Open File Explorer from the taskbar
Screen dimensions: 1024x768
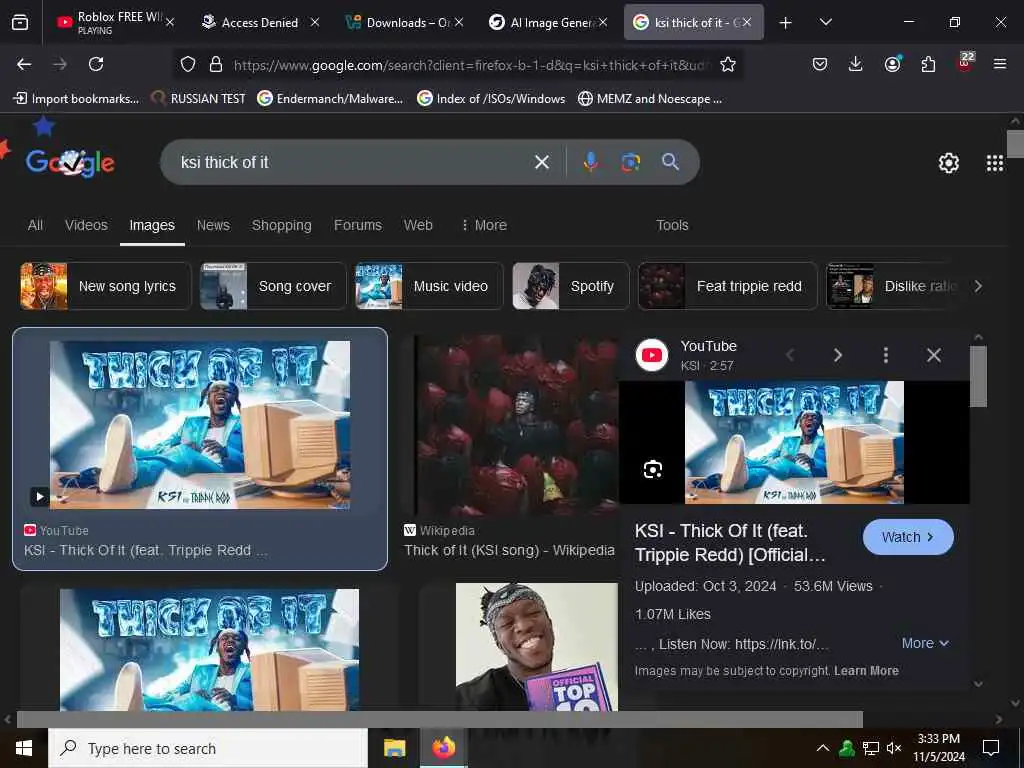(394, 748)
